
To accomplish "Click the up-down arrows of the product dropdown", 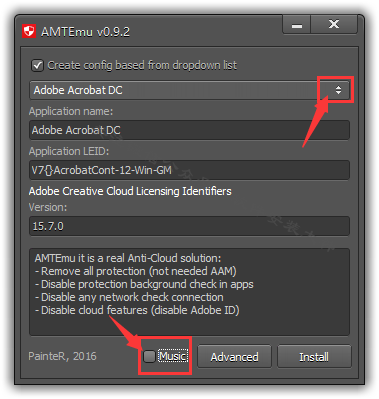I will tap(338, 90).
